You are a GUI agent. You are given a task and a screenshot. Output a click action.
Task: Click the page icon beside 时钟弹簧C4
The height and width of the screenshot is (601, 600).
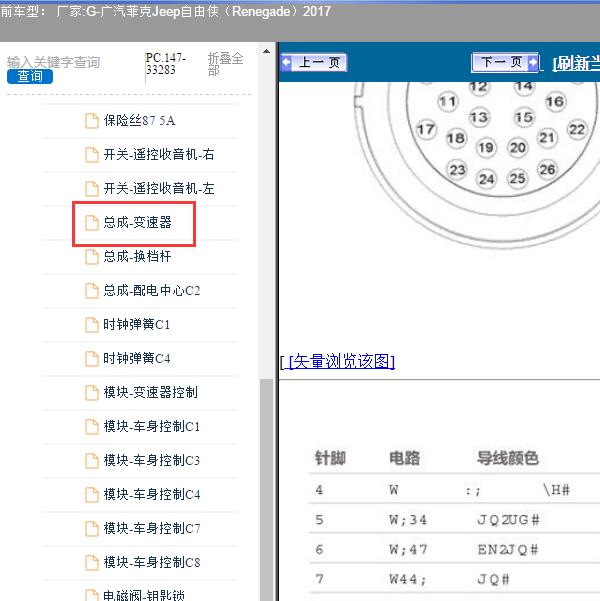point(91,359)
